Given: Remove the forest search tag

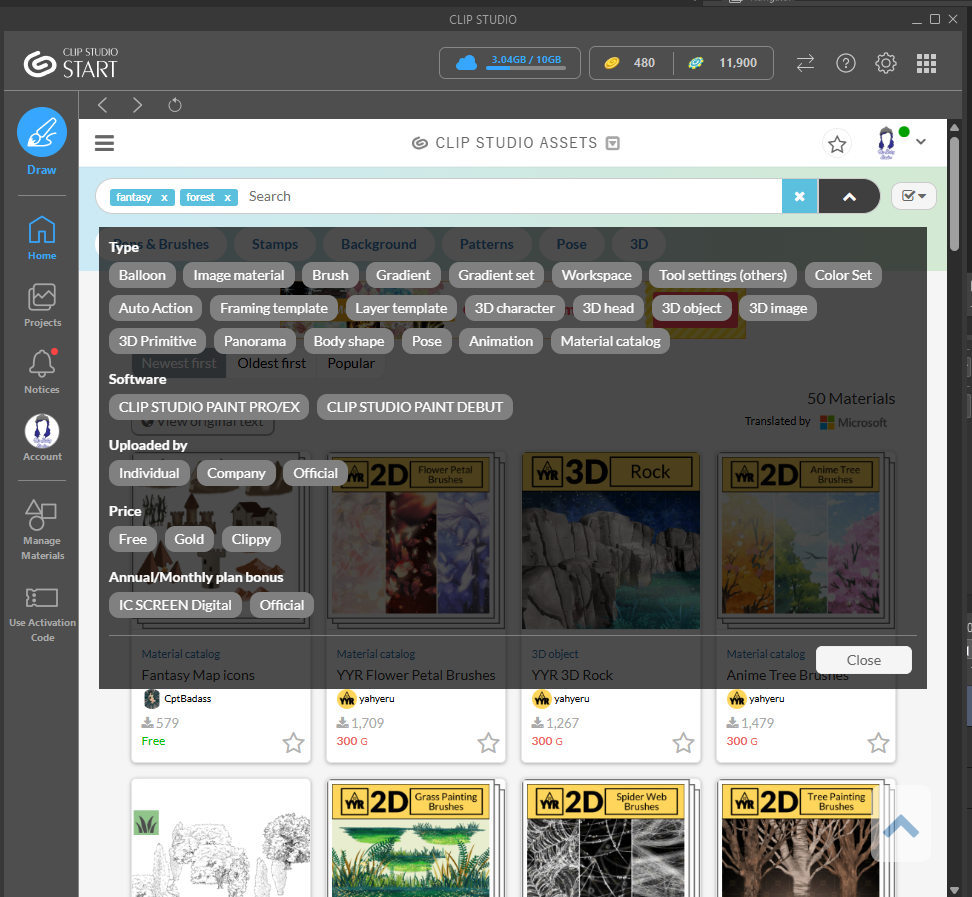Looking at the screenshot, I should (228, 197).
